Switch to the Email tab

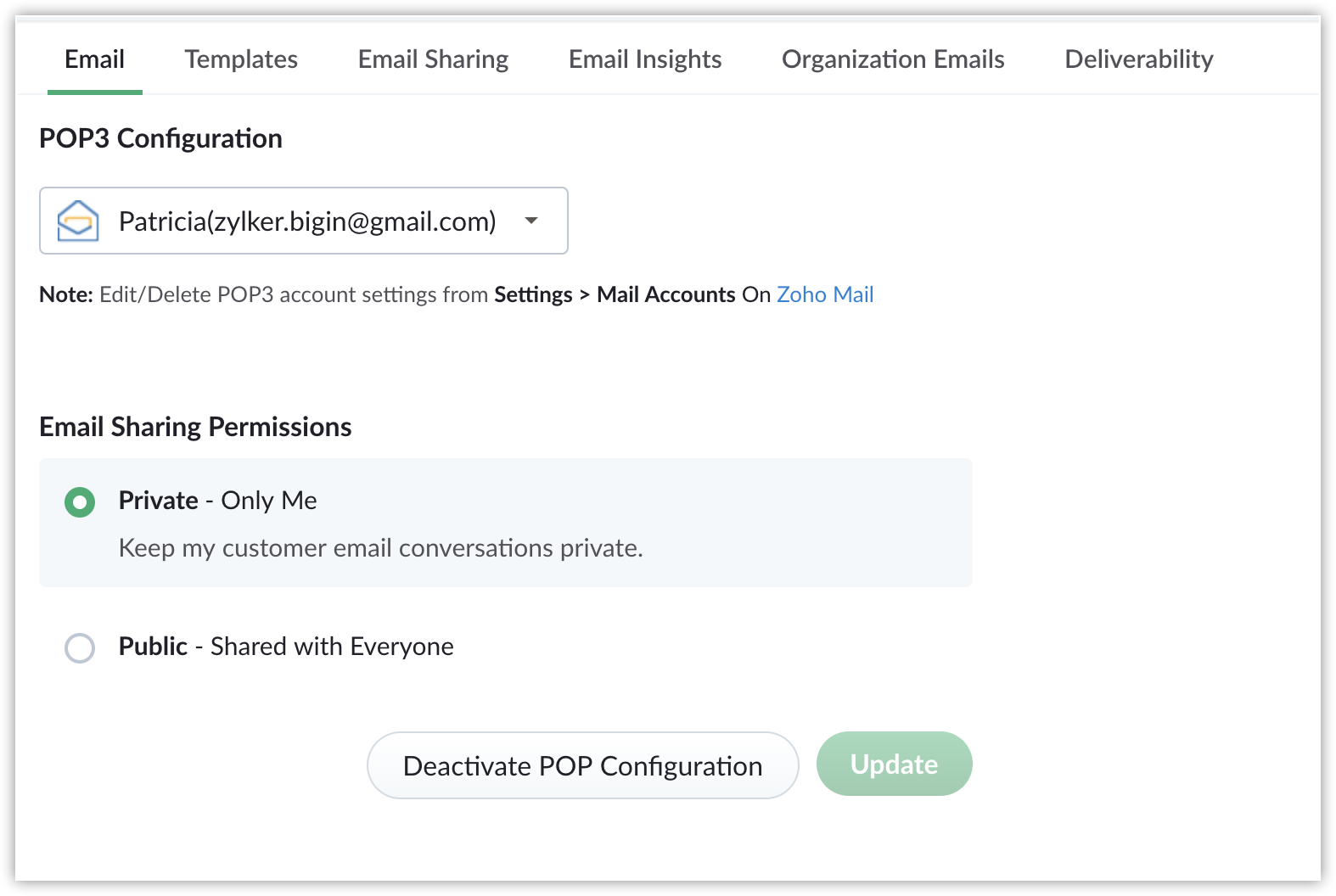[94, 59]
